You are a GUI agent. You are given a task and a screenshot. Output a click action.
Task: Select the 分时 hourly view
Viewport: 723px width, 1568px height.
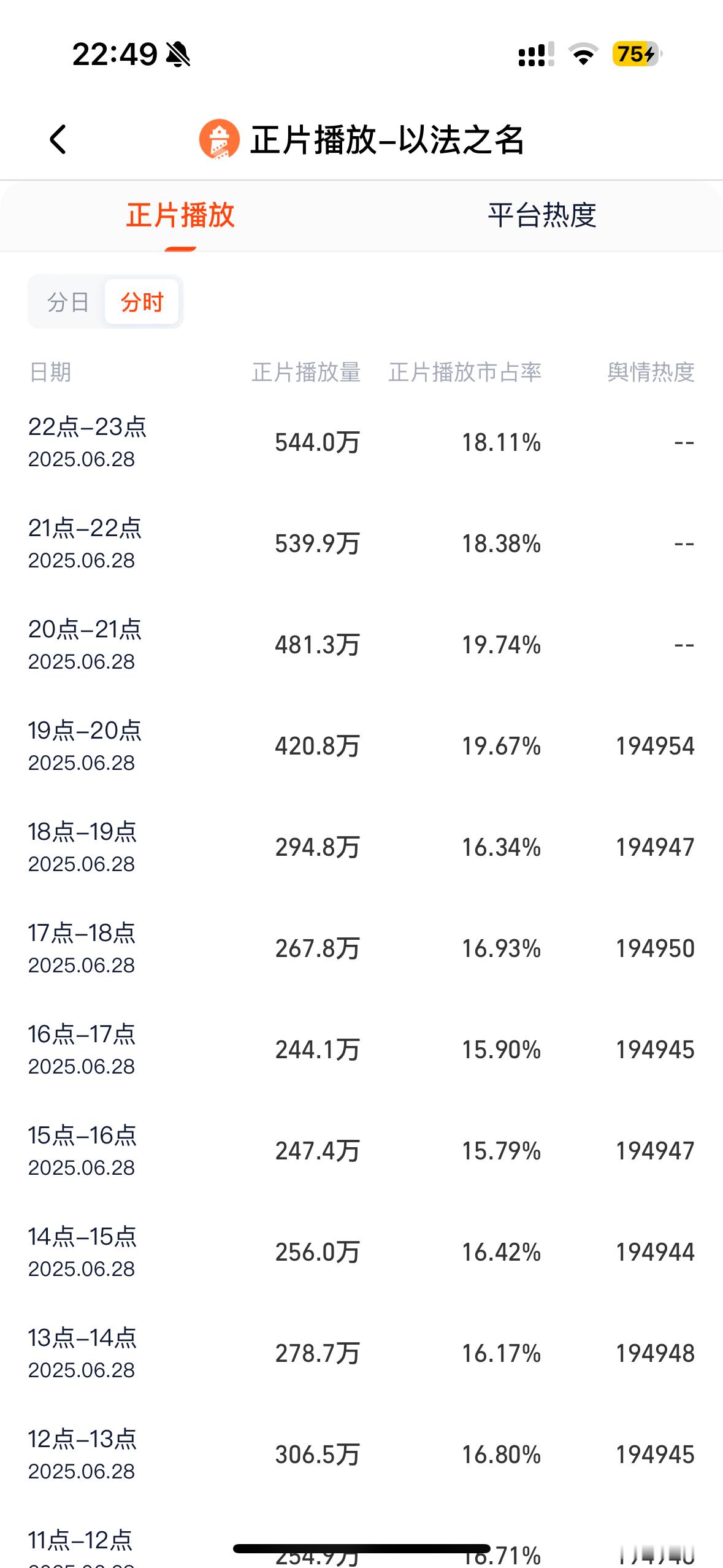click(142, 302)
